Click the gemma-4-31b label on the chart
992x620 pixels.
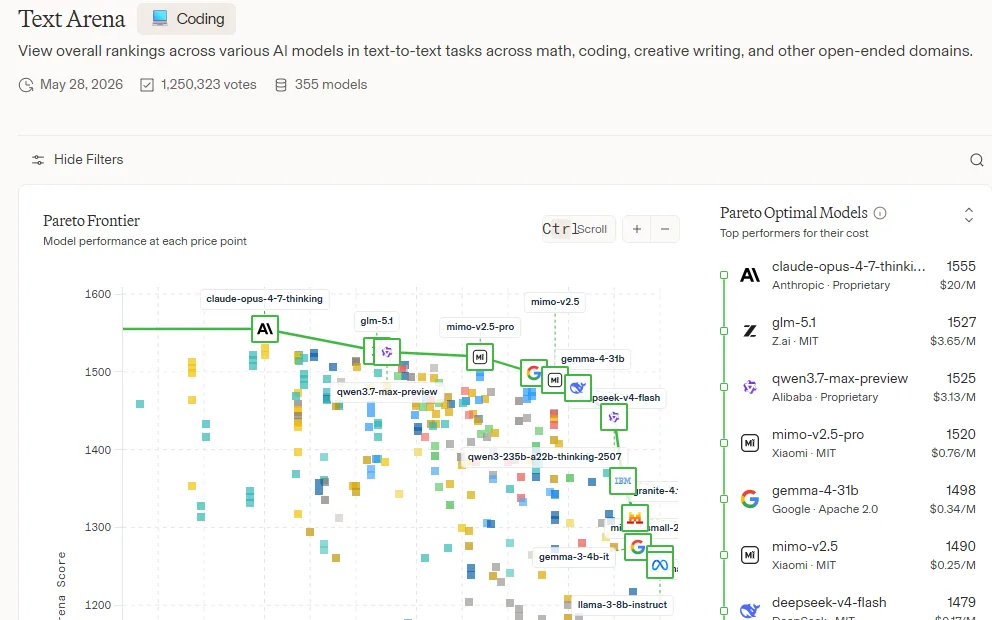click(592, 359)
